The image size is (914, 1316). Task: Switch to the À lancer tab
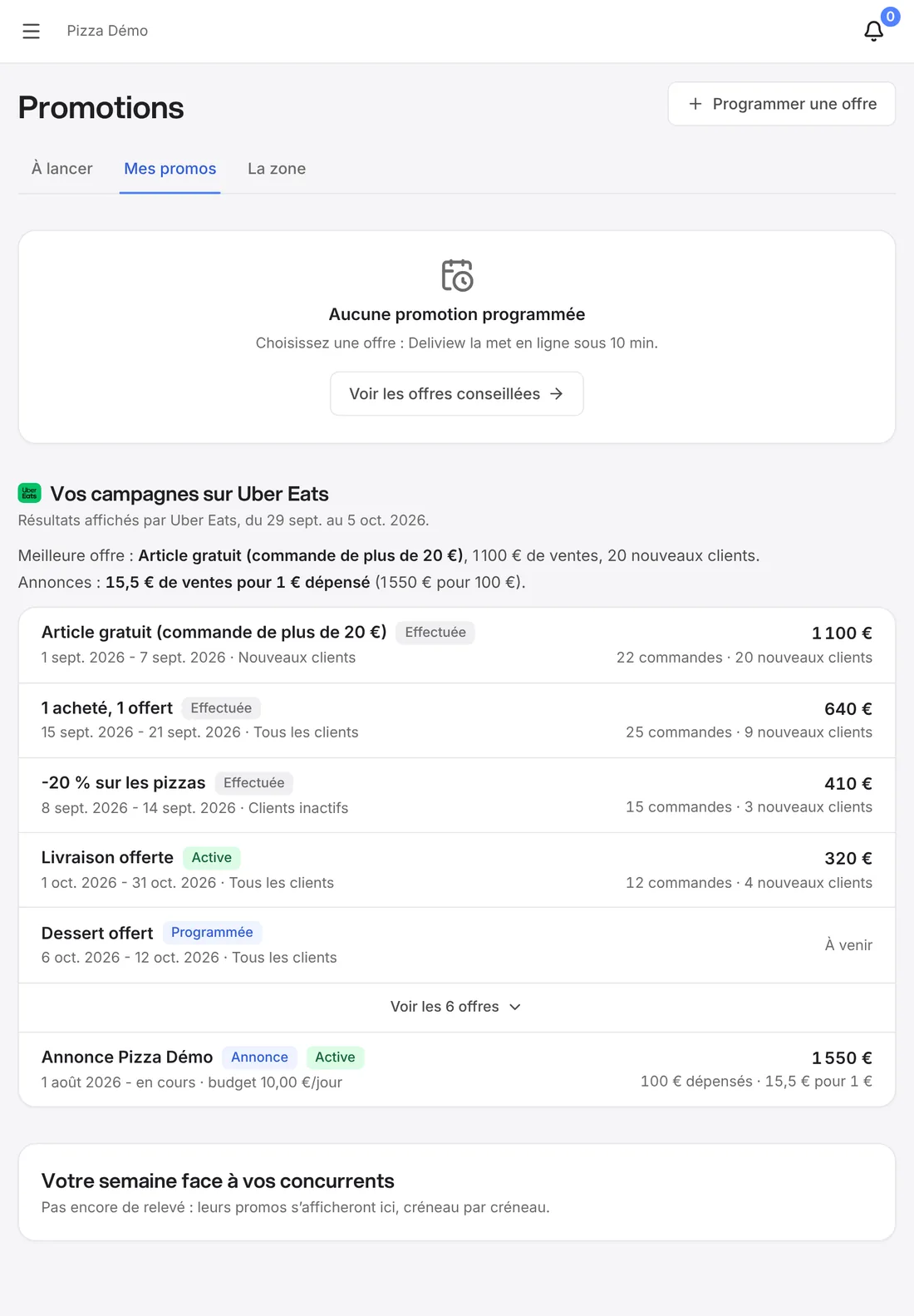pyautogui.click(x=62, y=169)
